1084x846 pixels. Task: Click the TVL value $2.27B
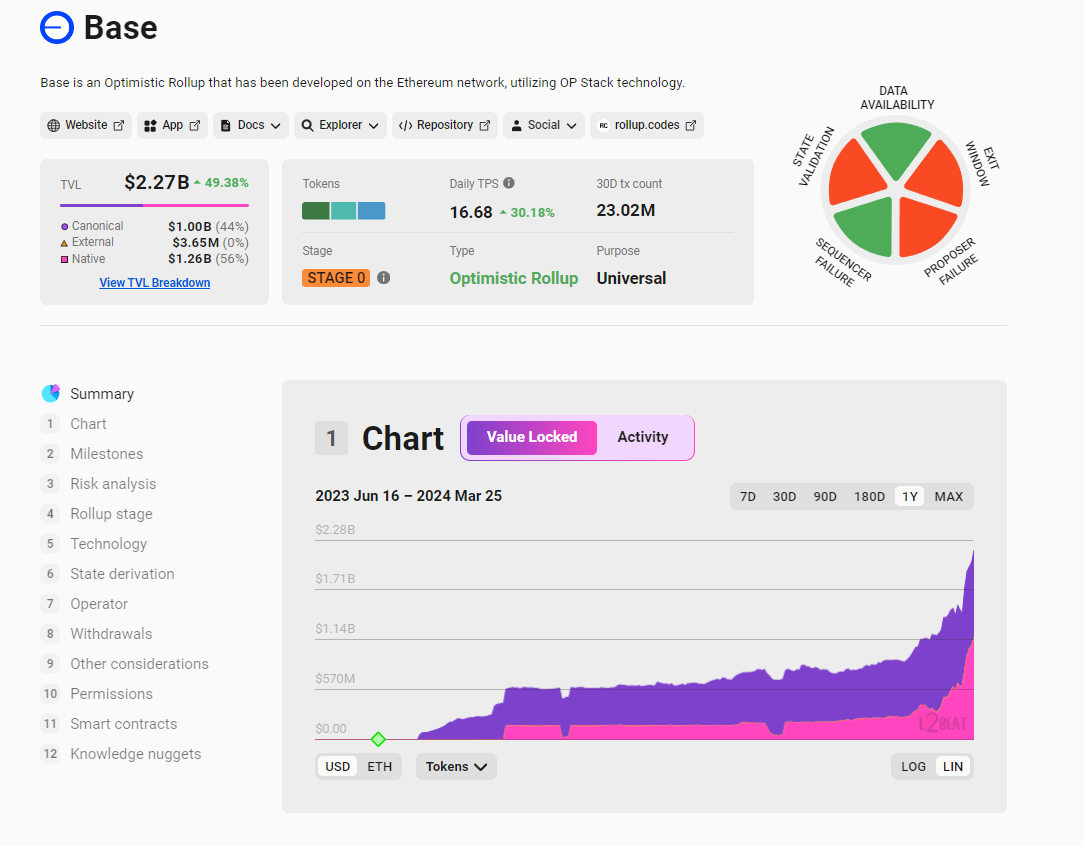click(x=157, y=182)
